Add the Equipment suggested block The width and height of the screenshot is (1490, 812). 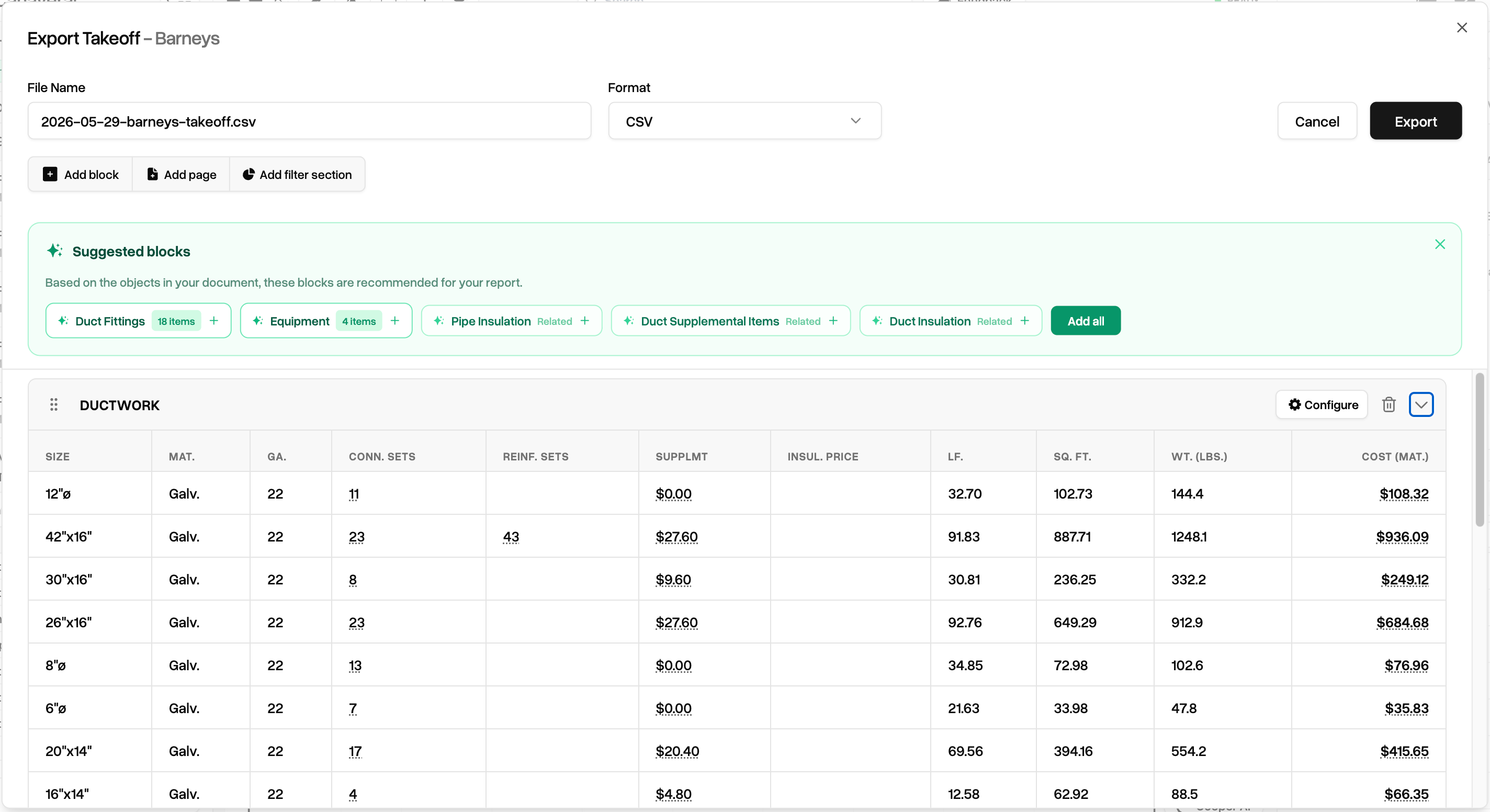coord(326,321)
